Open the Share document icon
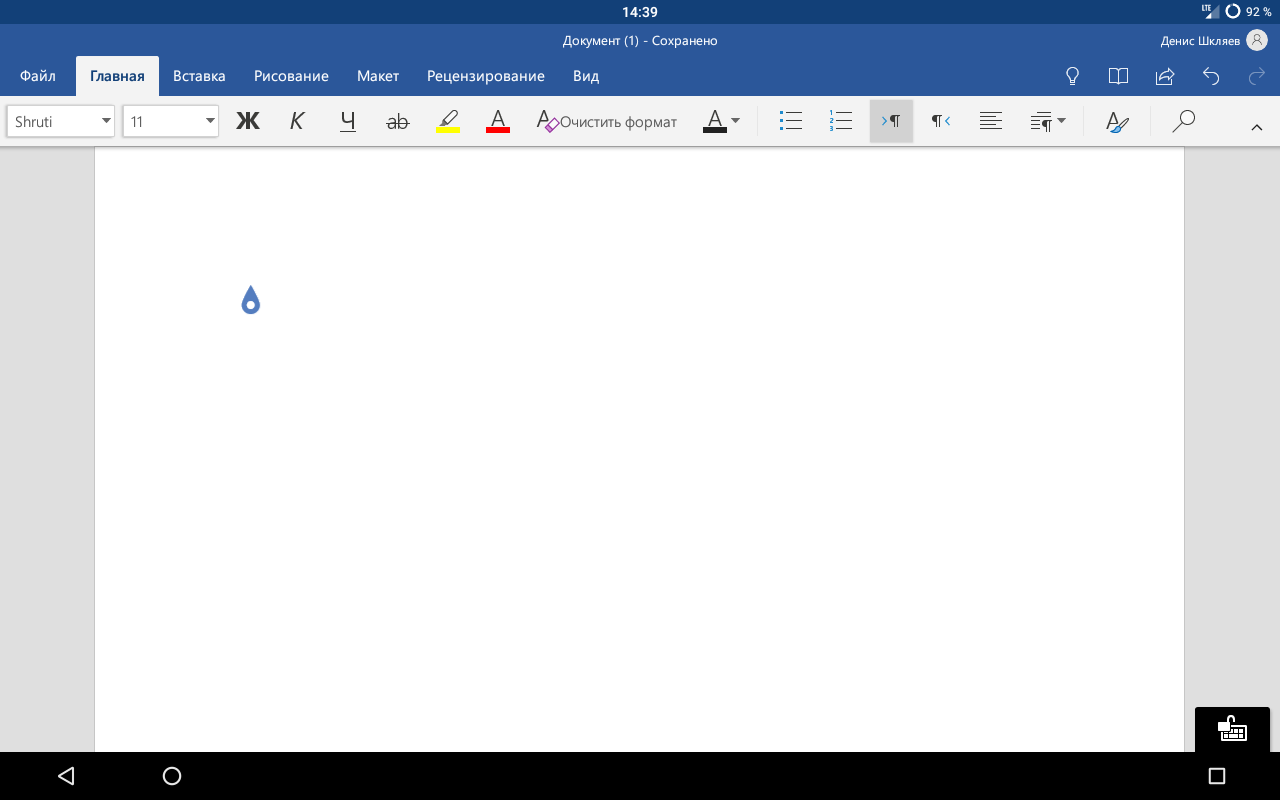The height and width of the screenshot is (800, 1280). pyautogui.click(x=1164, y=76)
